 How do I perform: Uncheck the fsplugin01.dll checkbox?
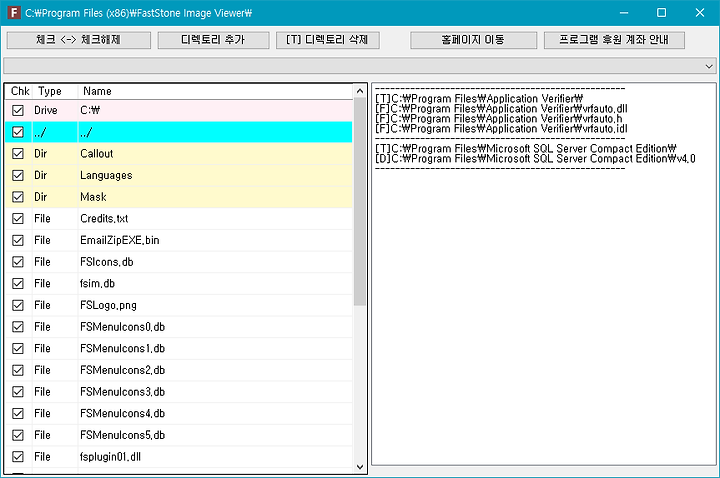point(18,456)
